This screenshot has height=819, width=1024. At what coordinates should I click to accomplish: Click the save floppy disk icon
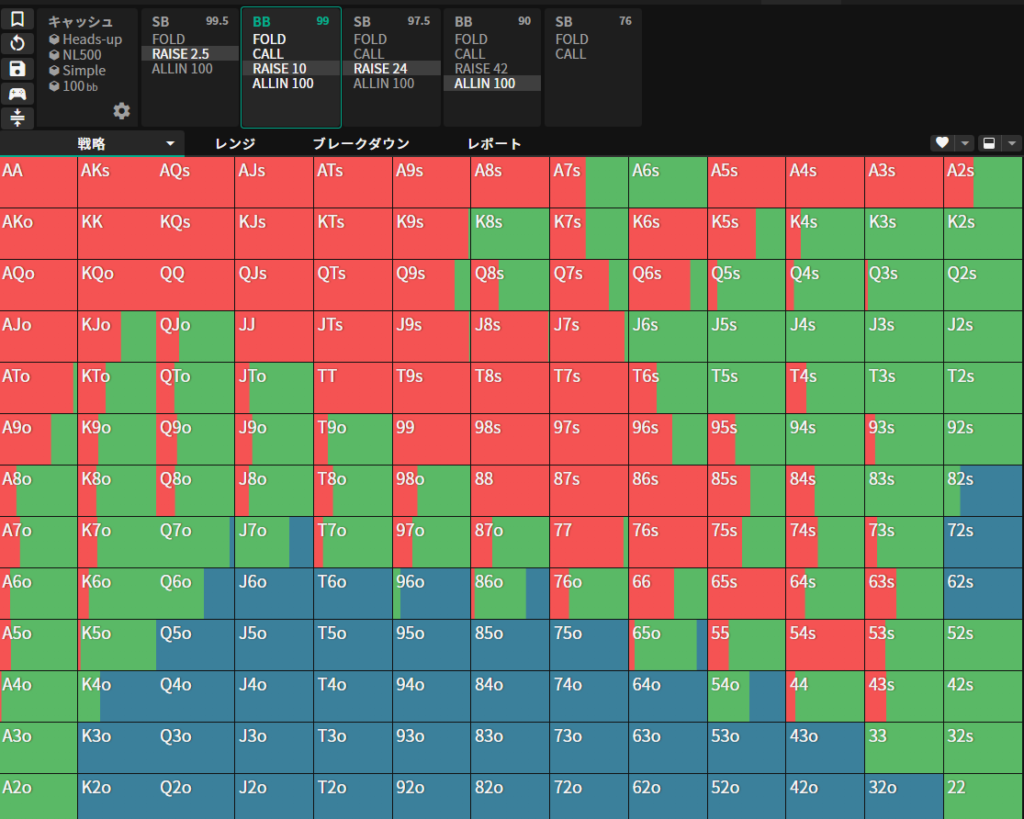coord(17,69)
